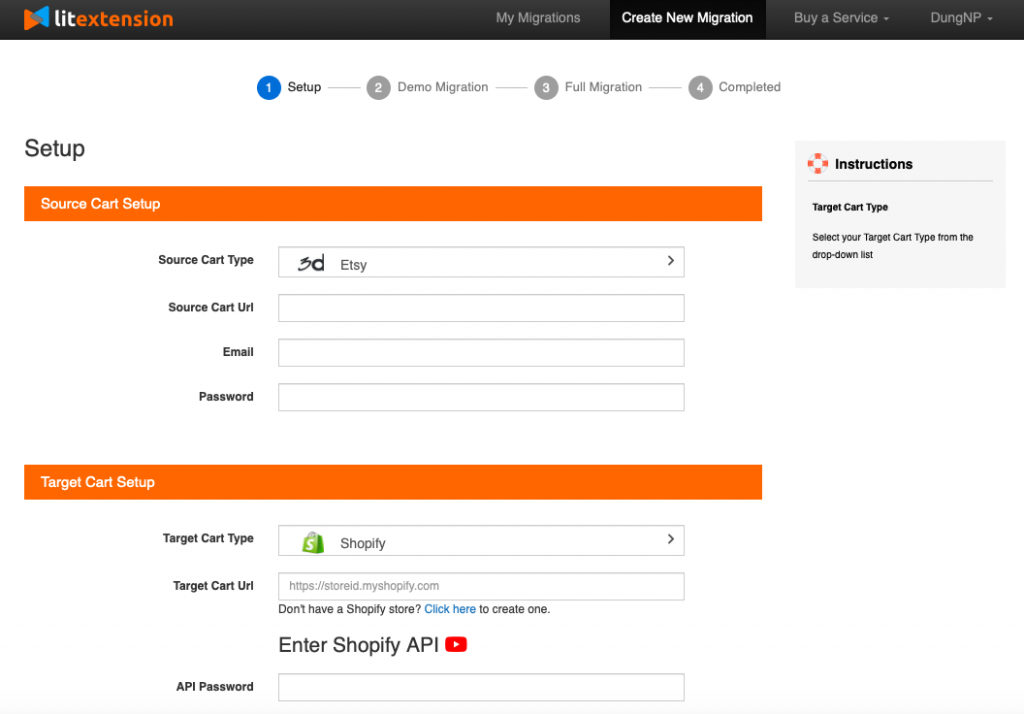Click the Full Migration step label
Image resolution: width=1024 pixels, height=714 pixels.
pos(603,87)
